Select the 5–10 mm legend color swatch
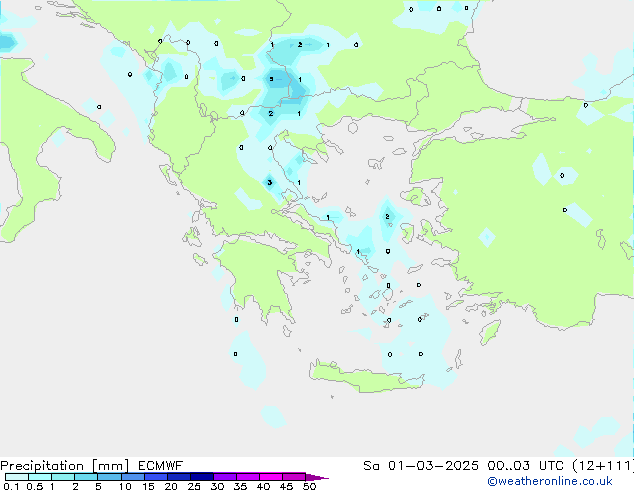 pos(109,477)
